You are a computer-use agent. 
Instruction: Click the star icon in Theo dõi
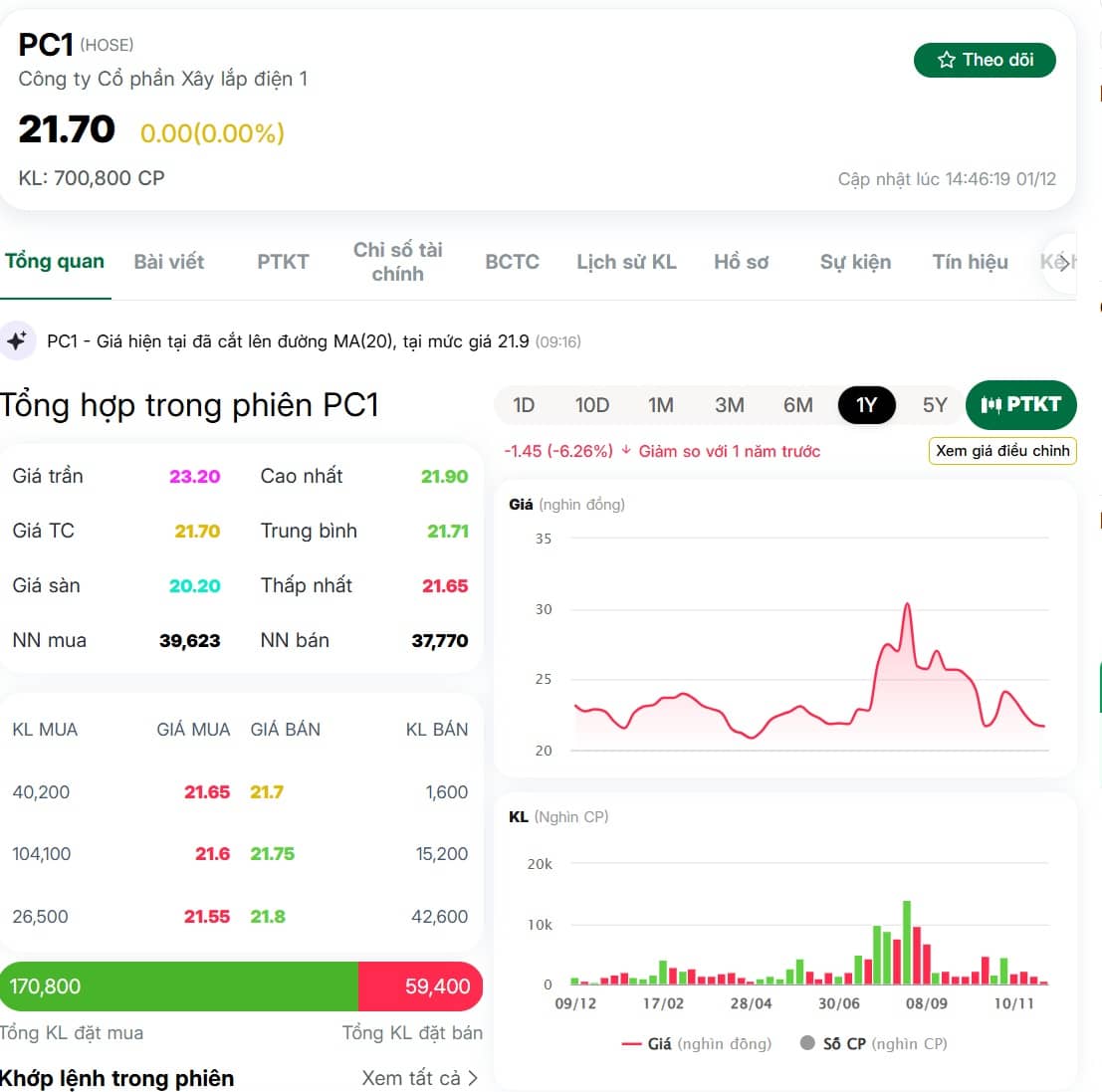coord(946,60)
